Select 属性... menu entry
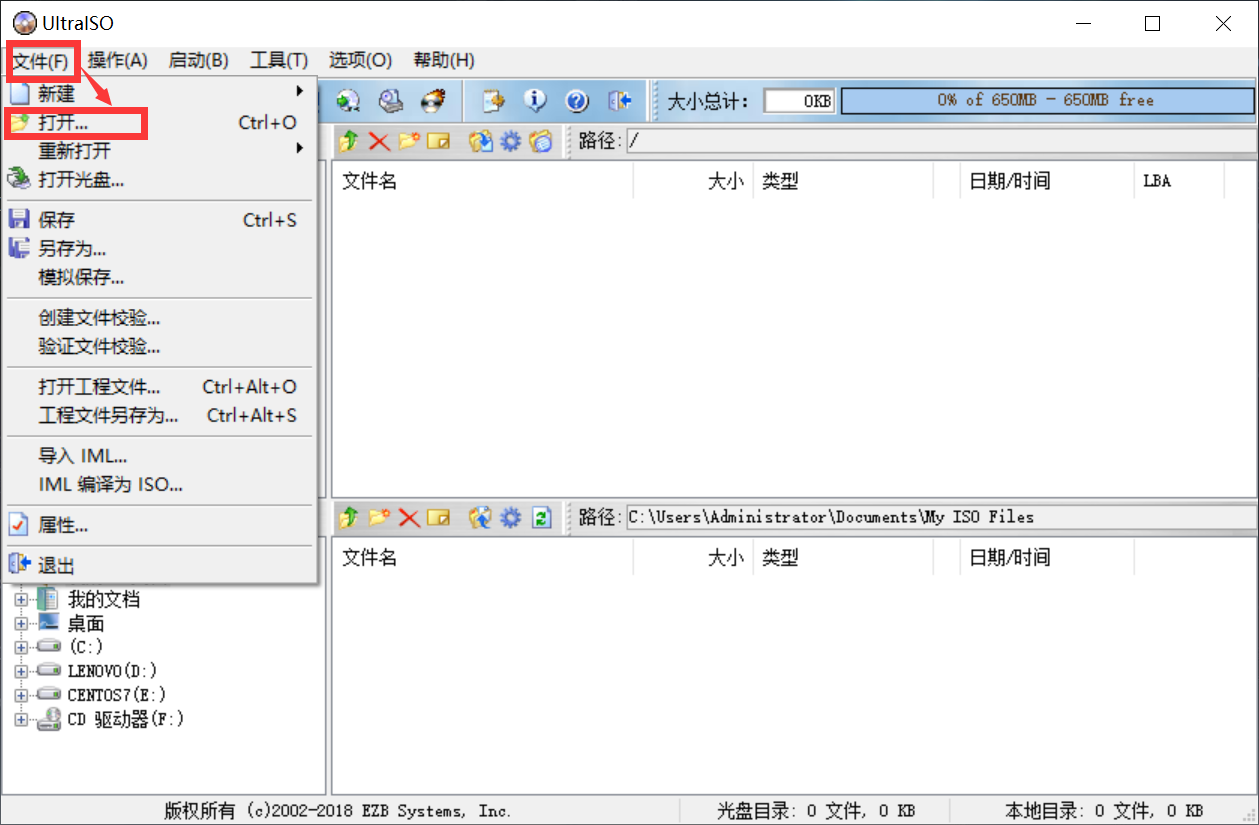 coord(160,525)
